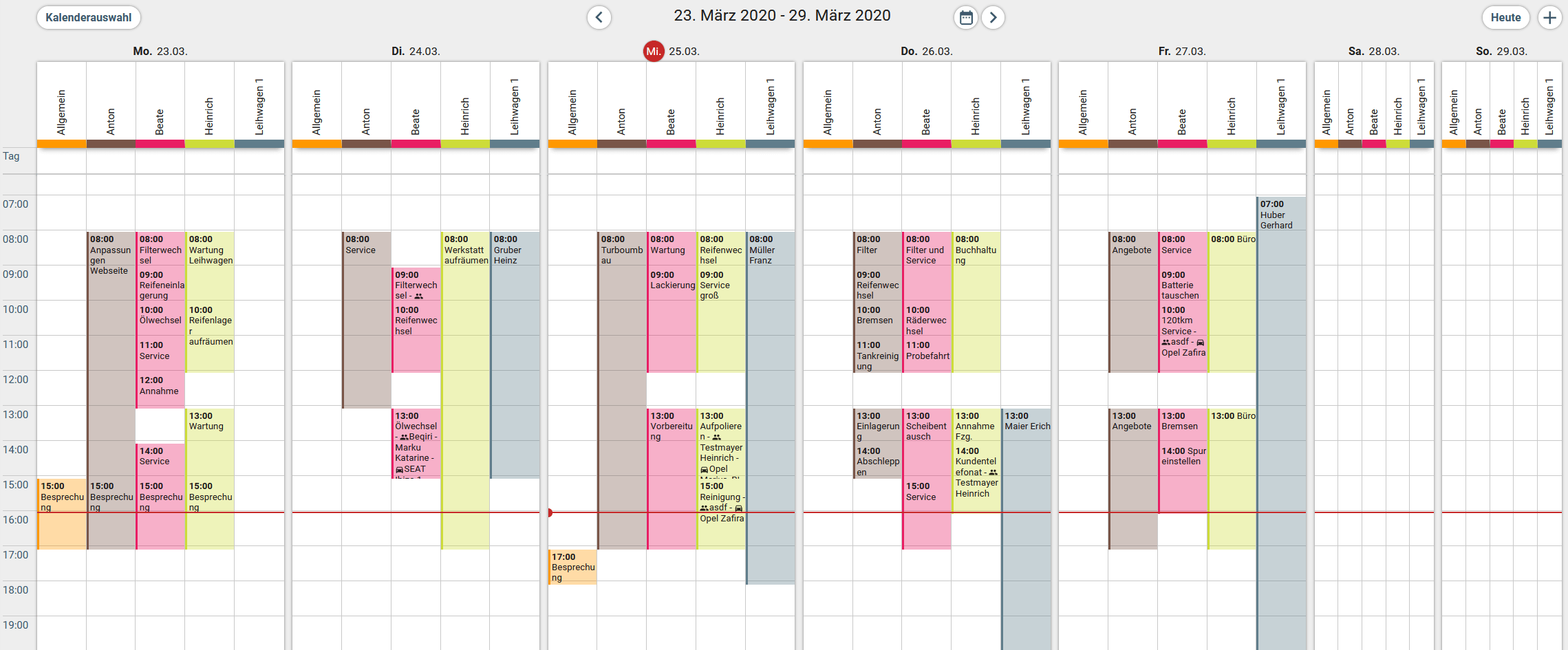
Task: Click the current-time marker dot on Wednesday
Action: tap(550, 512)
